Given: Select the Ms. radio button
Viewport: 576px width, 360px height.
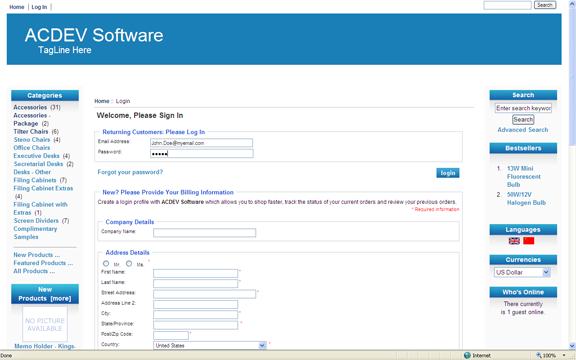Looking at the screenshot, I should (129, 263).
